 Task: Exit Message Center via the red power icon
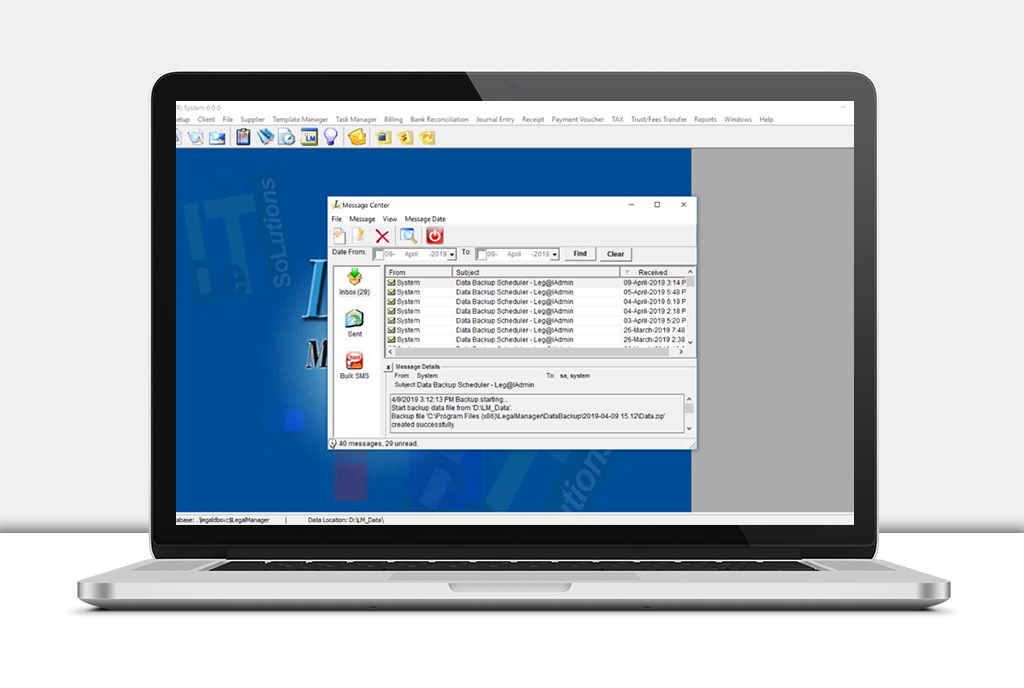point(434,235)
